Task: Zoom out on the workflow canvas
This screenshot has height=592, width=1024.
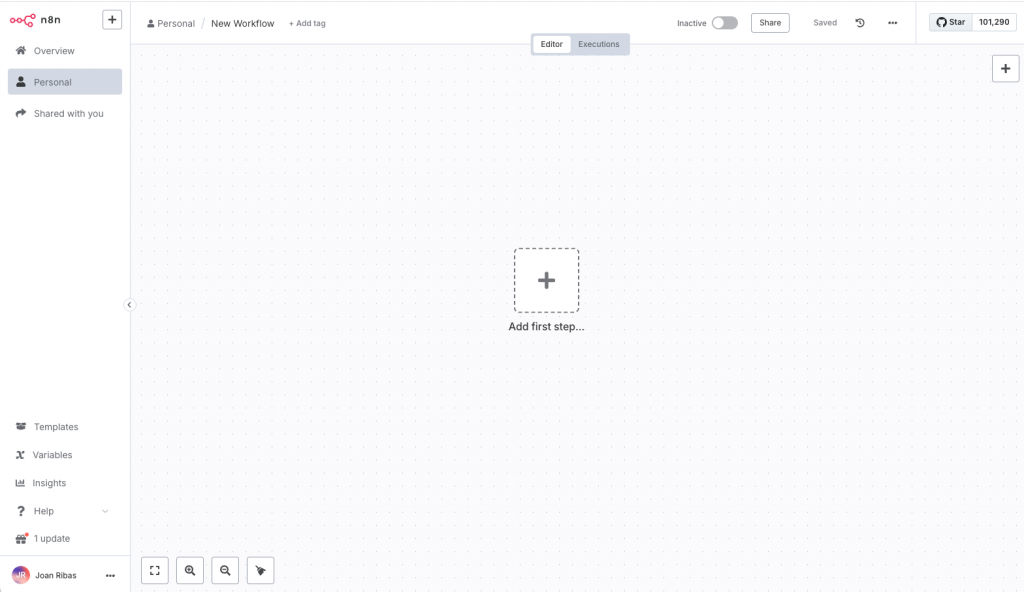Action: pyautogui.click(x=225, y=570)
